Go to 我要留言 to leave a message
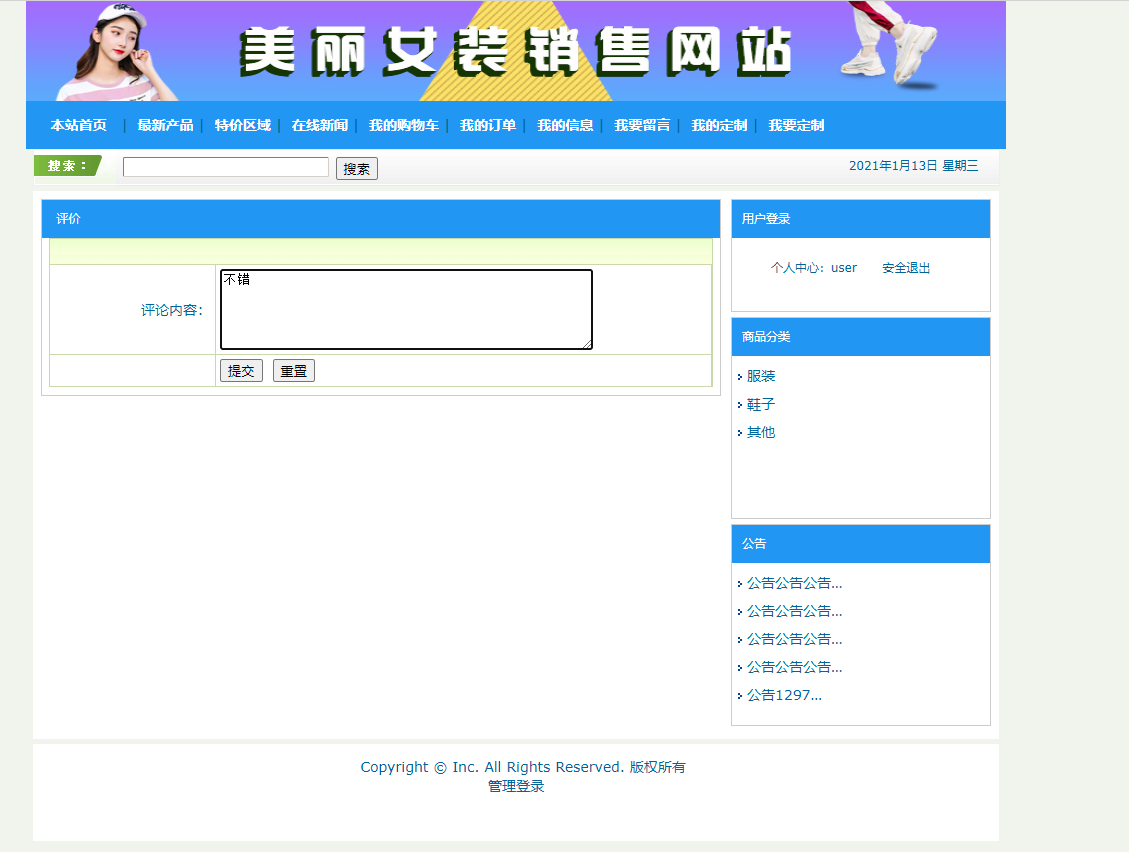The height and width of the screenshot is (852, 1129). (x=642, y=125)
